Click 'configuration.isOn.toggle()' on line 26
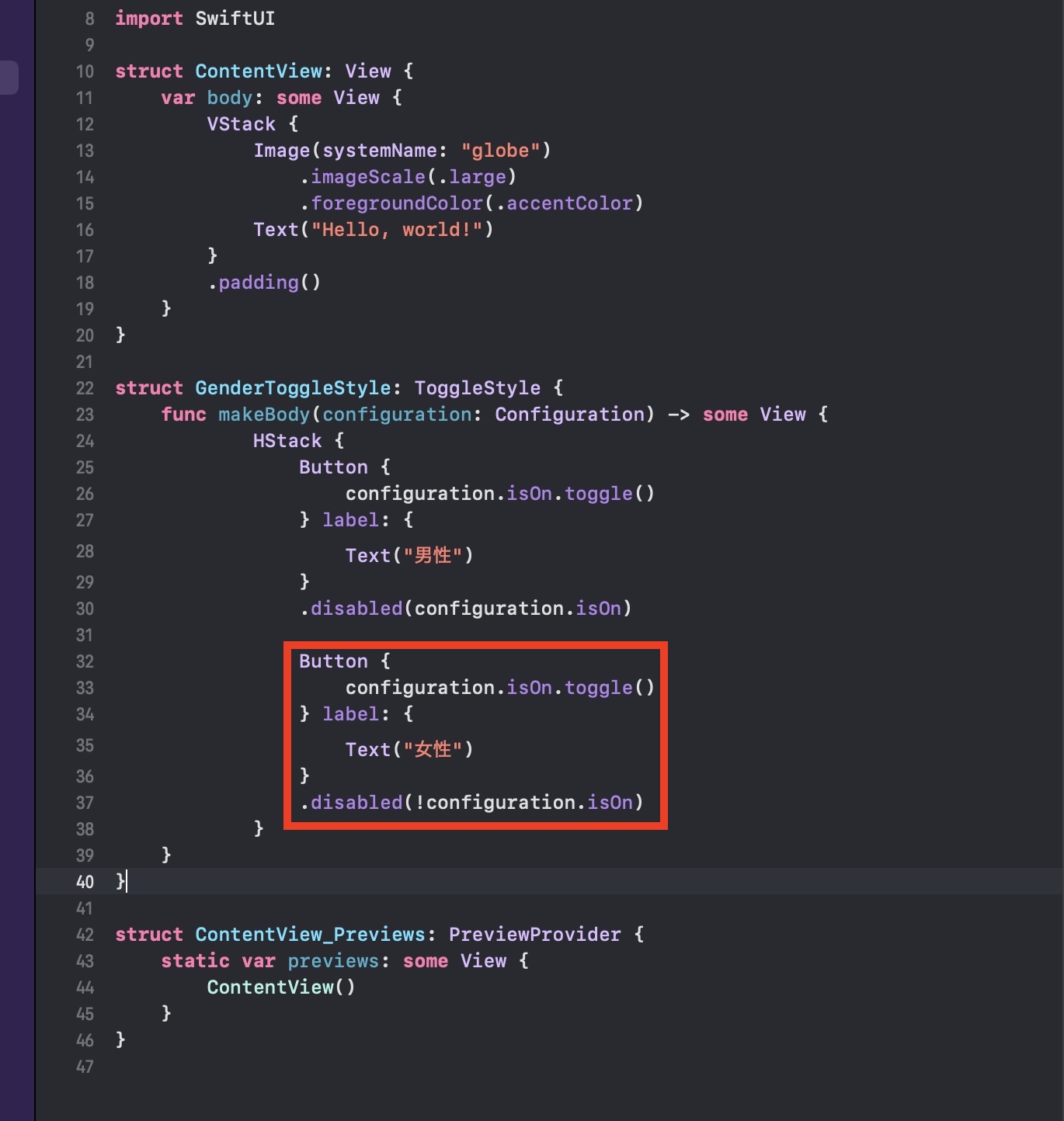Screen dimensions: 1064x1121 [x=500, y=494]
